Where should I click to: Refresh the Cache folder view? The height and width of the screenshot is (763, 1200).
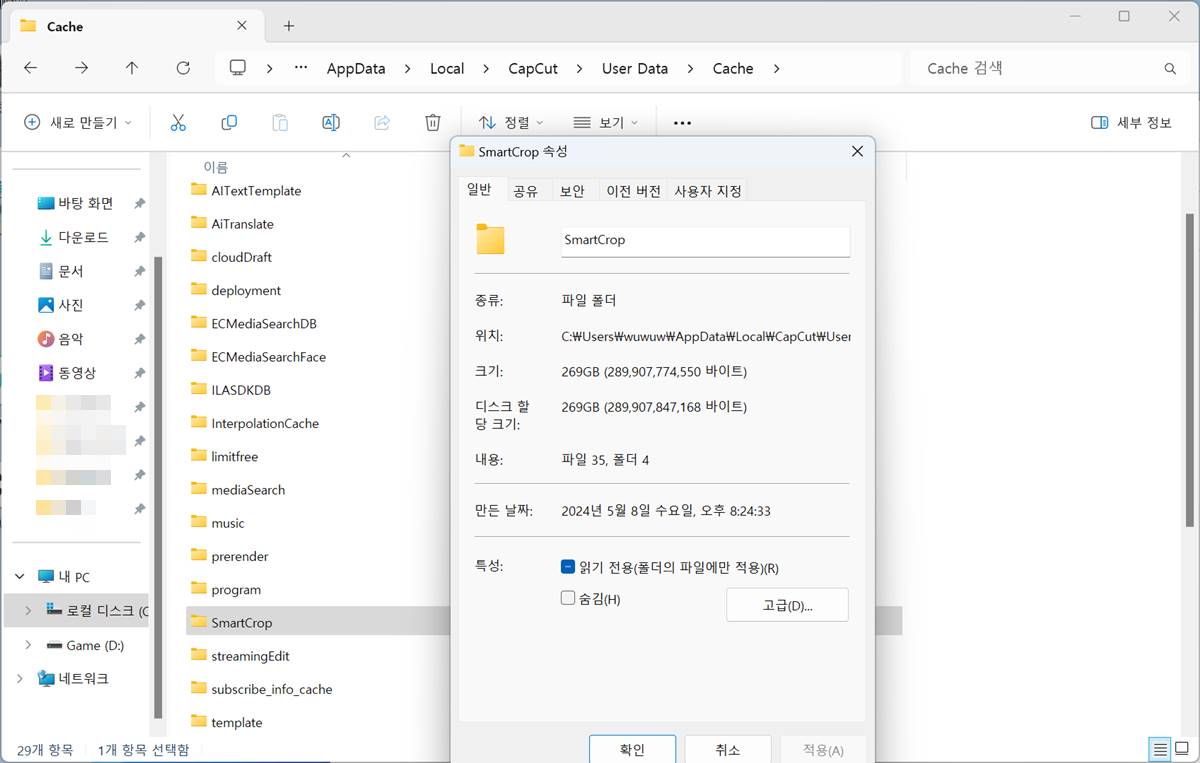183,68
